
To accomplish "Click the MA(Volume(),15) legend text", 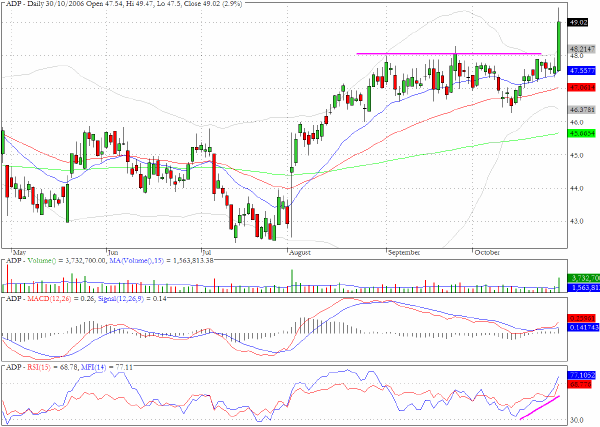I will coord(137,261).
